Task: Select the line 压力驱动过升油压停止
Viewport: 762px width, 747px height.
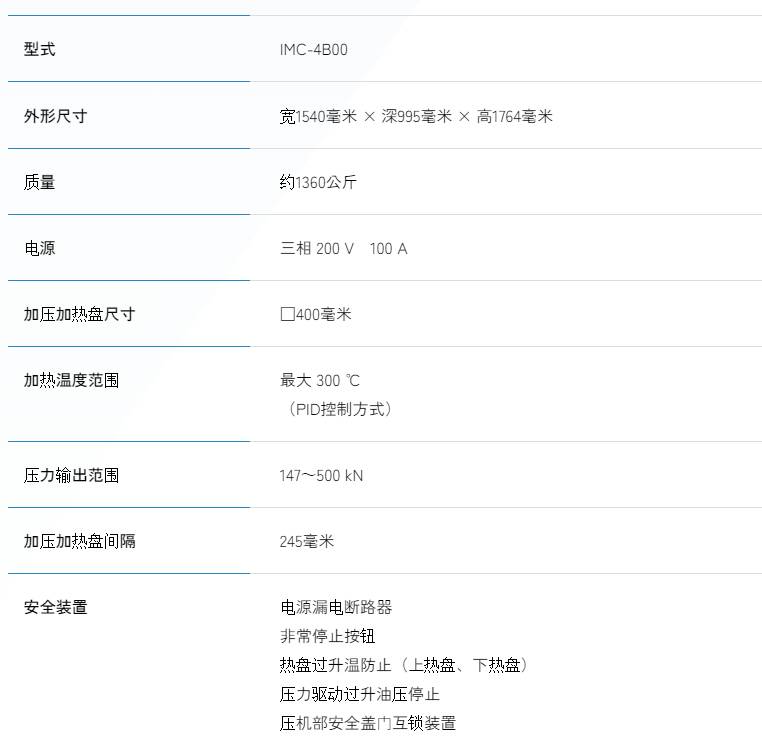Action: coord(360,694)
